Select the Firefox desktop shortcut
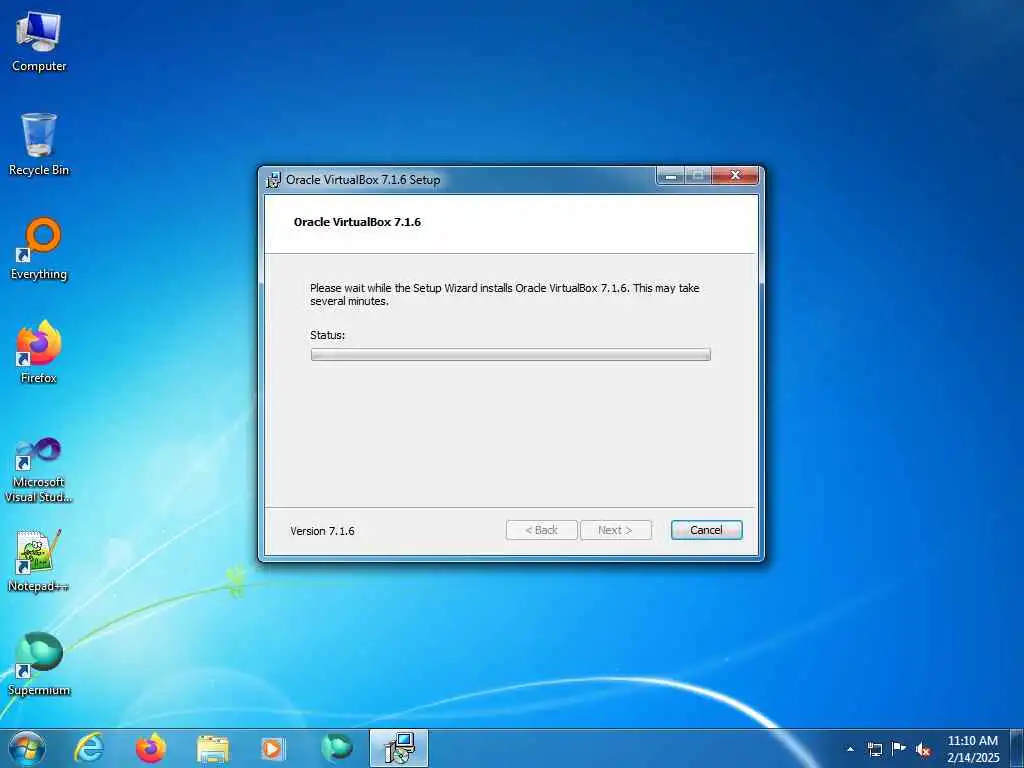 (39, 352)
